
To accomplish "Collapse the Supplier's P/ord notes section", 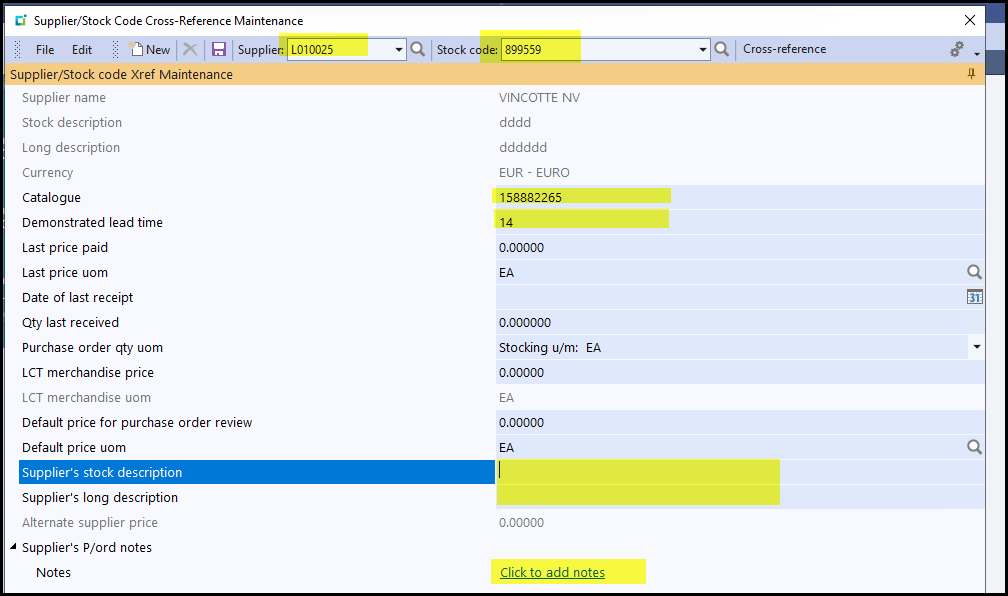I will coord(14,547).
